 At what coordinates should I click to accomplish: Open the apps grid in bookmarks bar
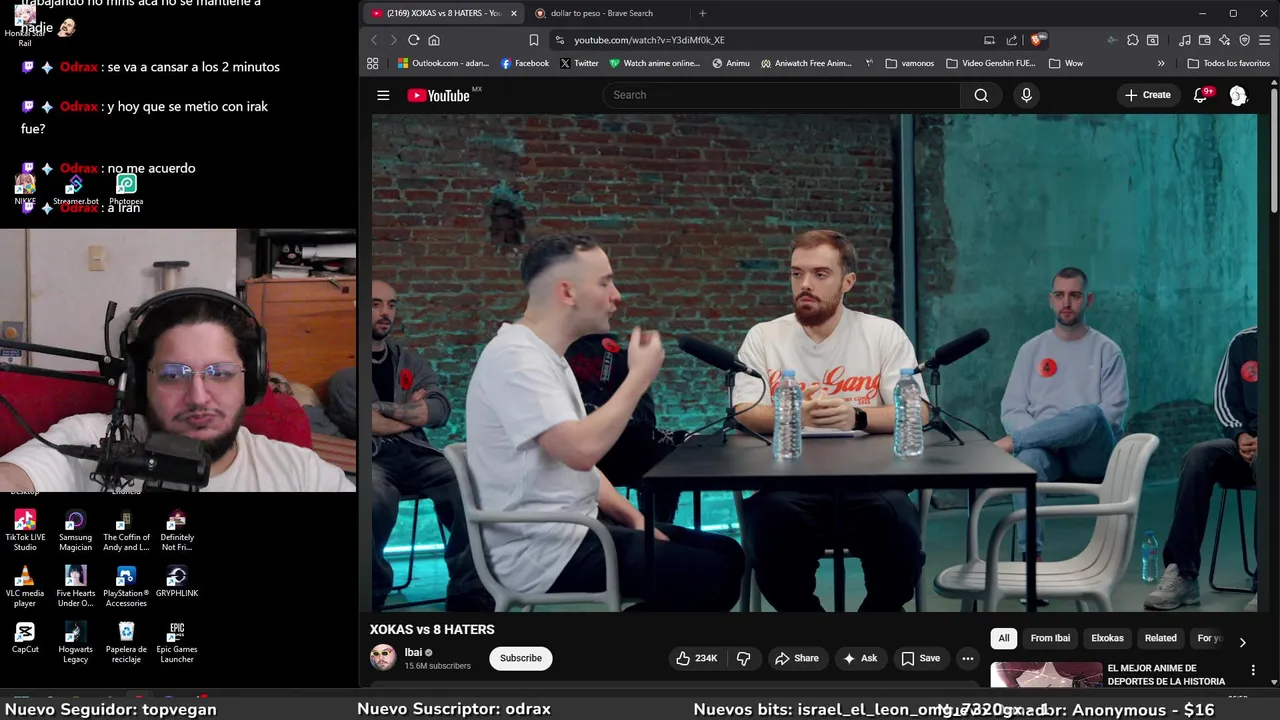[373, 63]
